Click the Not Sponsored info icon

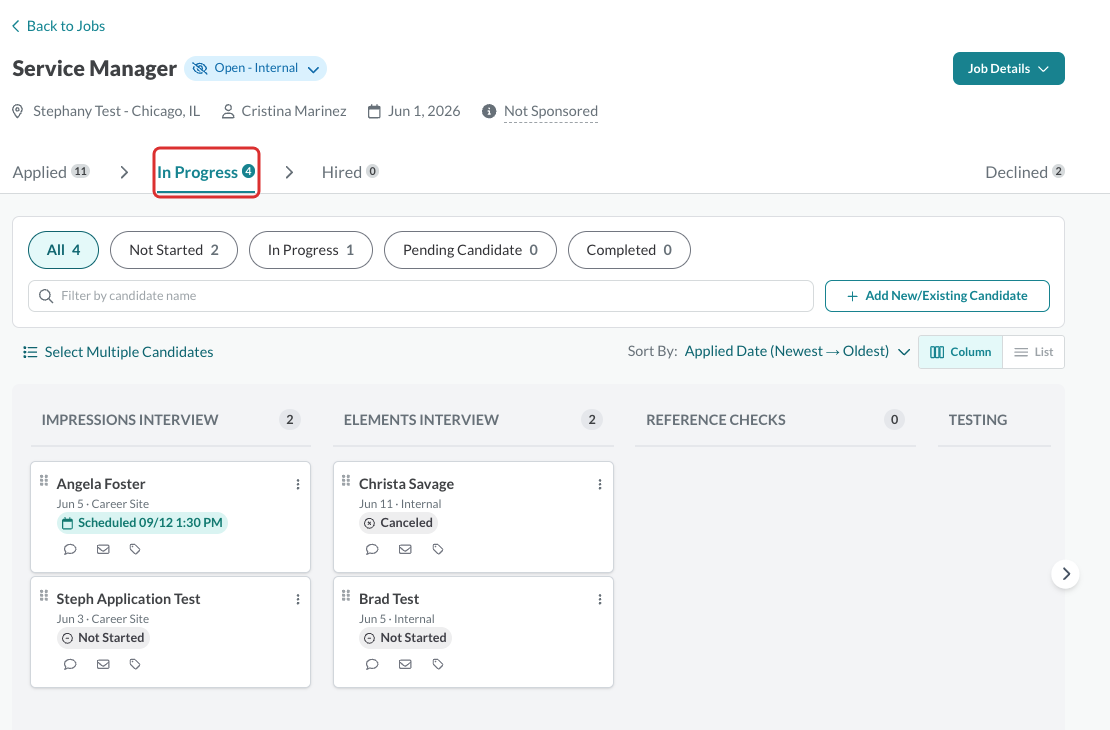pos(488,111)
